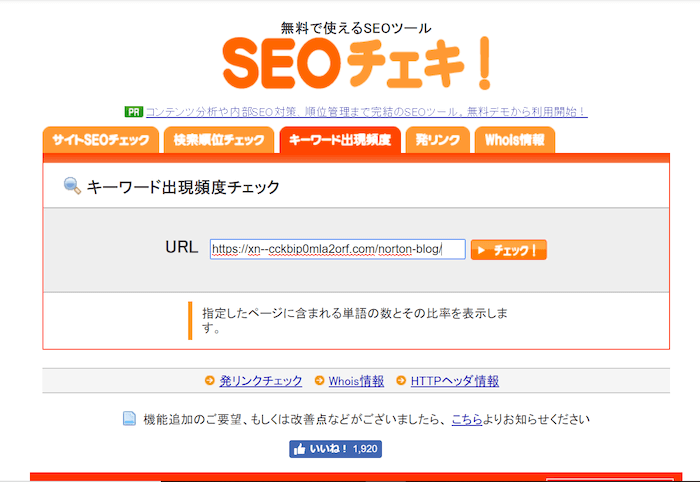Select the キーワード出現頻度 tab
Screen dimensions: 700x482
point(340,140)
